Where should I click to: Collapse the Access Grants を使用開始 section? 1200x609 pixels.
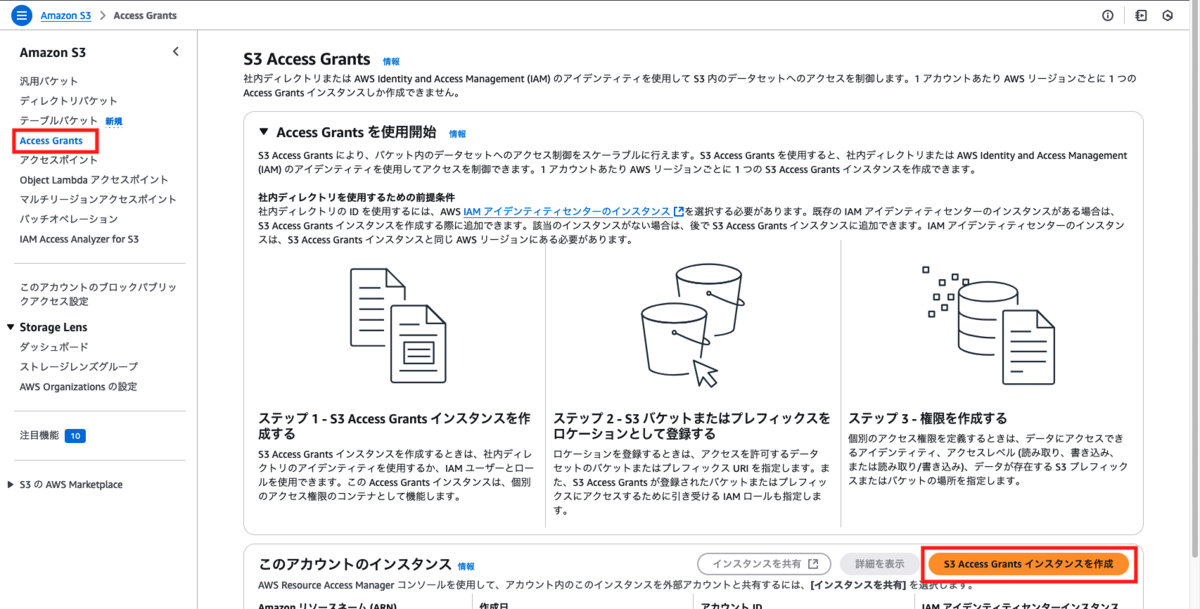coord(264,132)
